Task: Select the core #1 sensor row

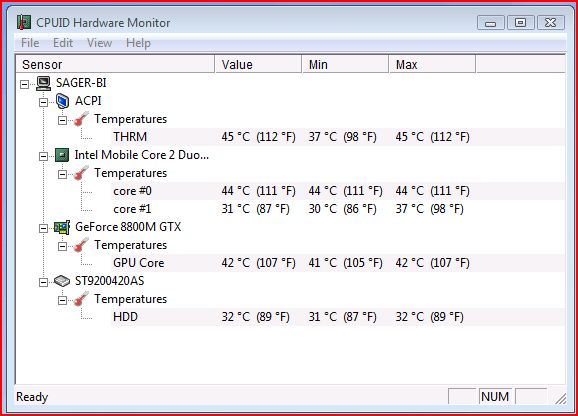Action: pos(338,209)
